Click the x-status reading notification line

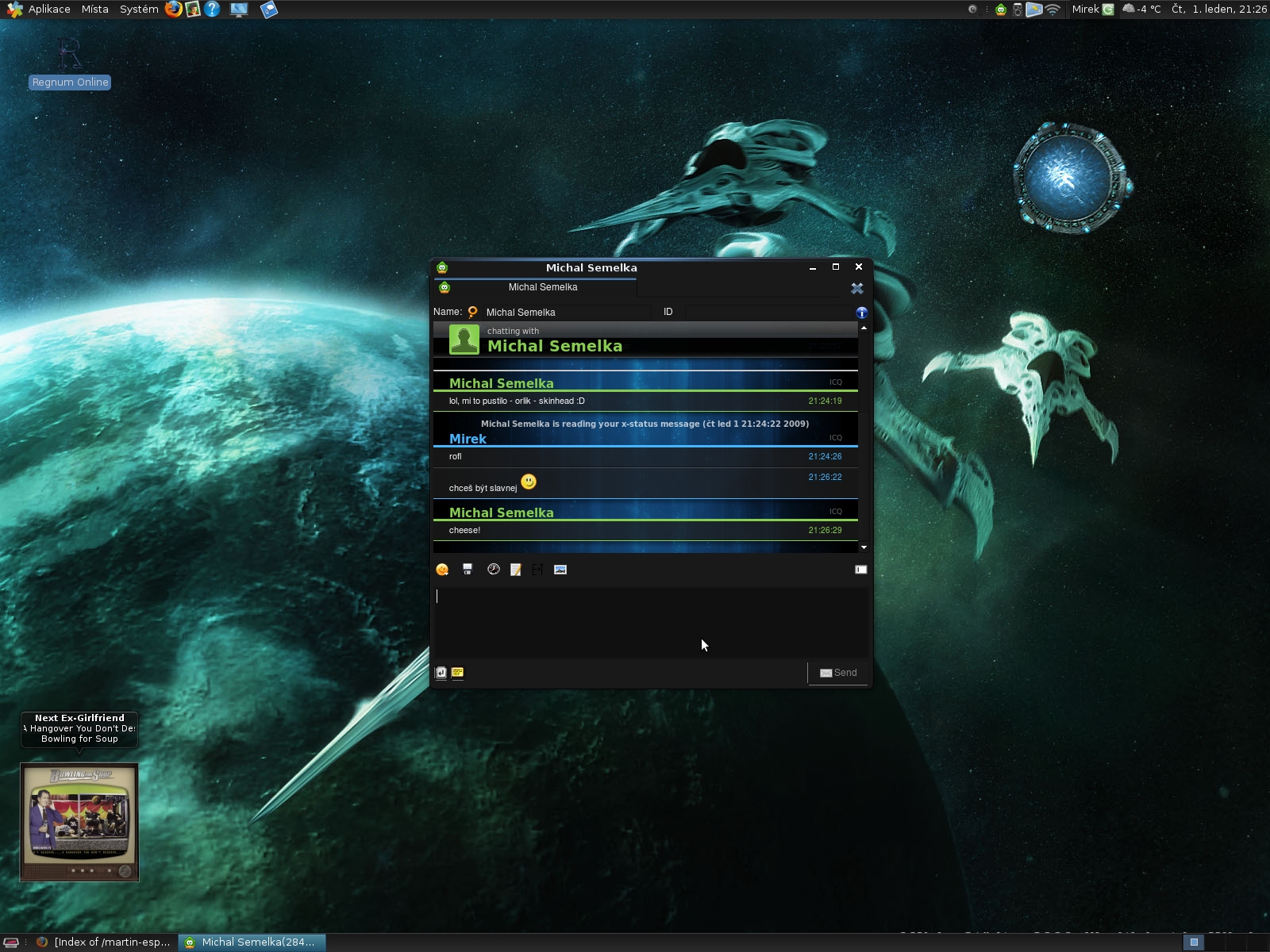(x=645, y=424)
